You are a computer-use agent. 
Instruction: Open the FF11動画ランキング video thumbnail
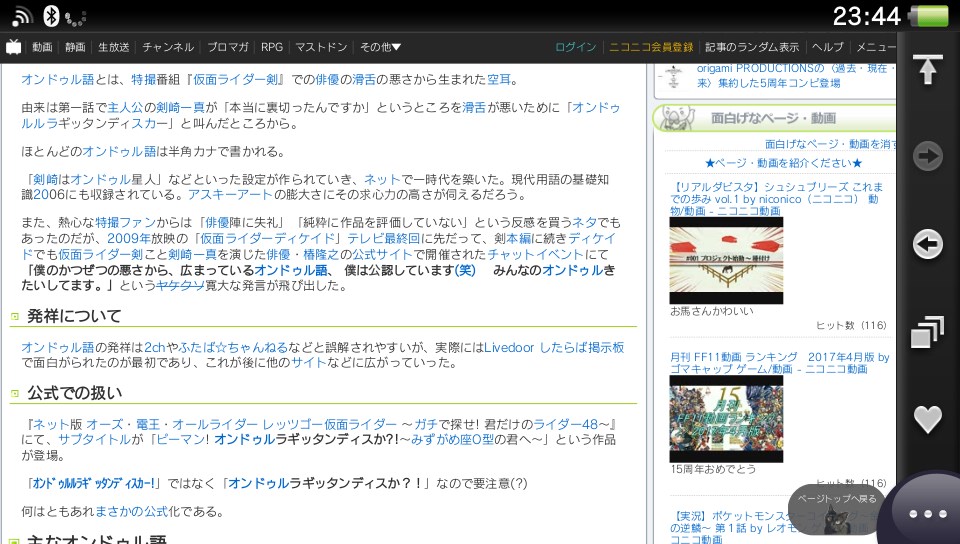click(x=726, y=419)
